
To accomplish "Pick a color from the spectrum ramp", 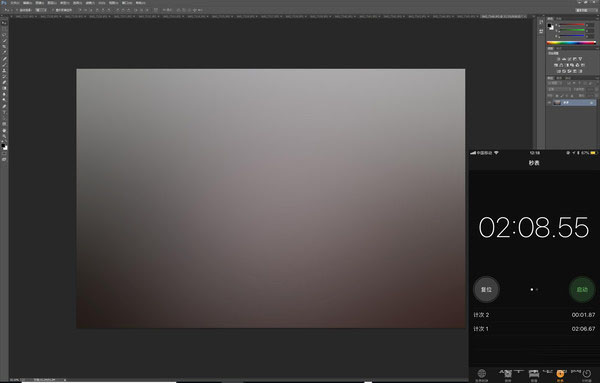I will tap(571, 43).
